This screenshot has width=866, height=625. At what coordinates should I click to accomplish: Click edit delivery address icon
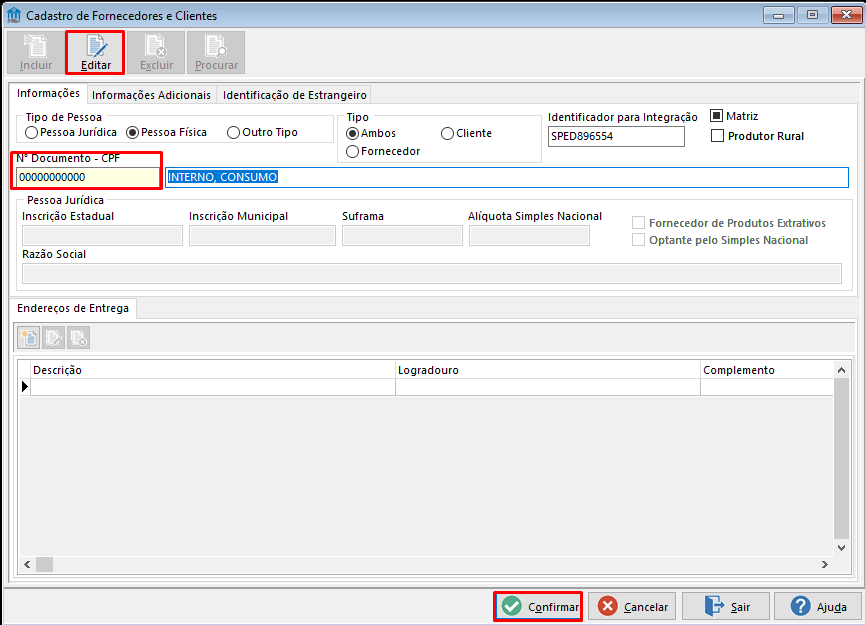[x=54, y=337]
